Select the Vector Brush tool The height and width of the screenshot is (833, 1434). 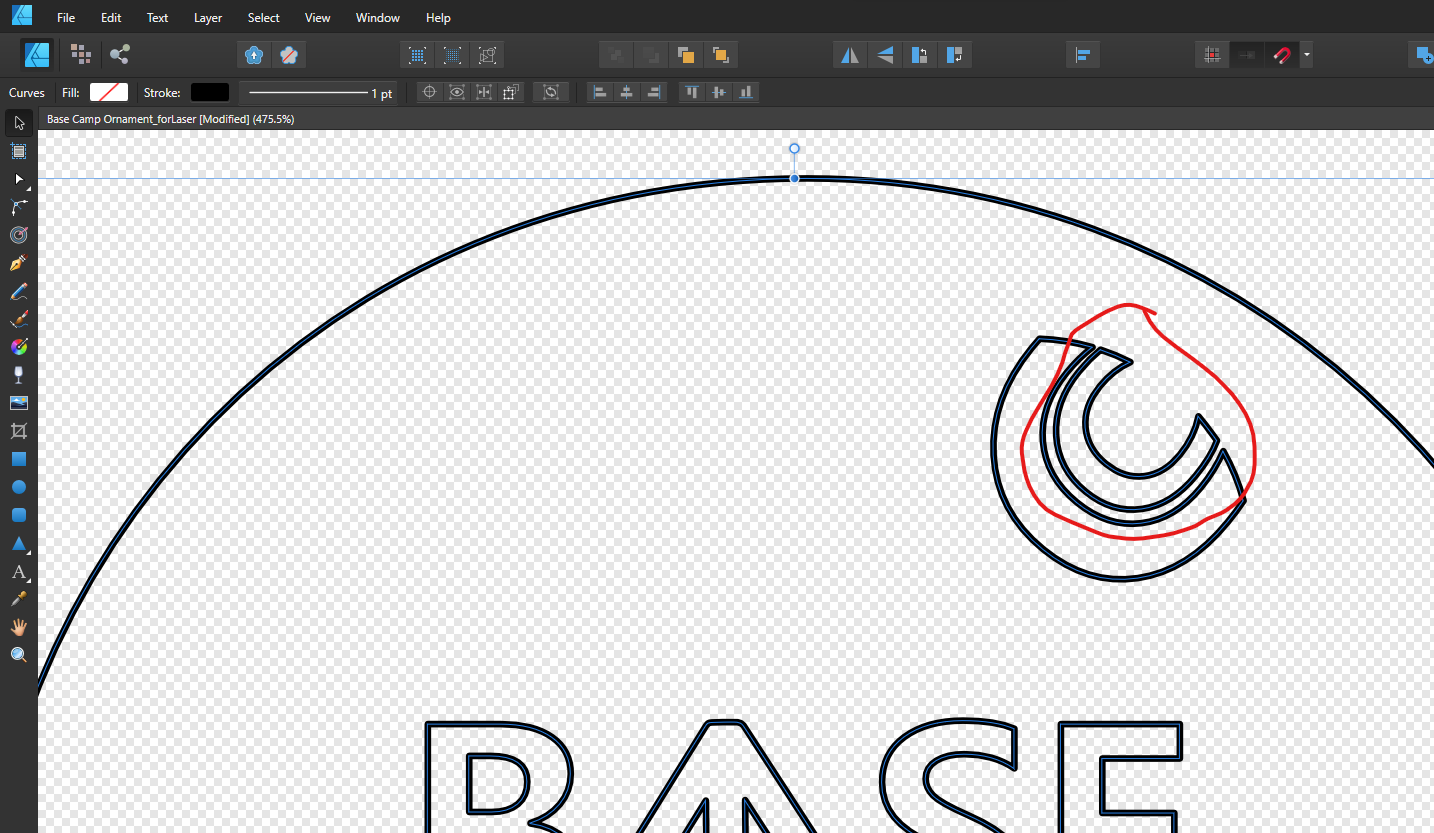pyautogui.click(x=18, y=319)
